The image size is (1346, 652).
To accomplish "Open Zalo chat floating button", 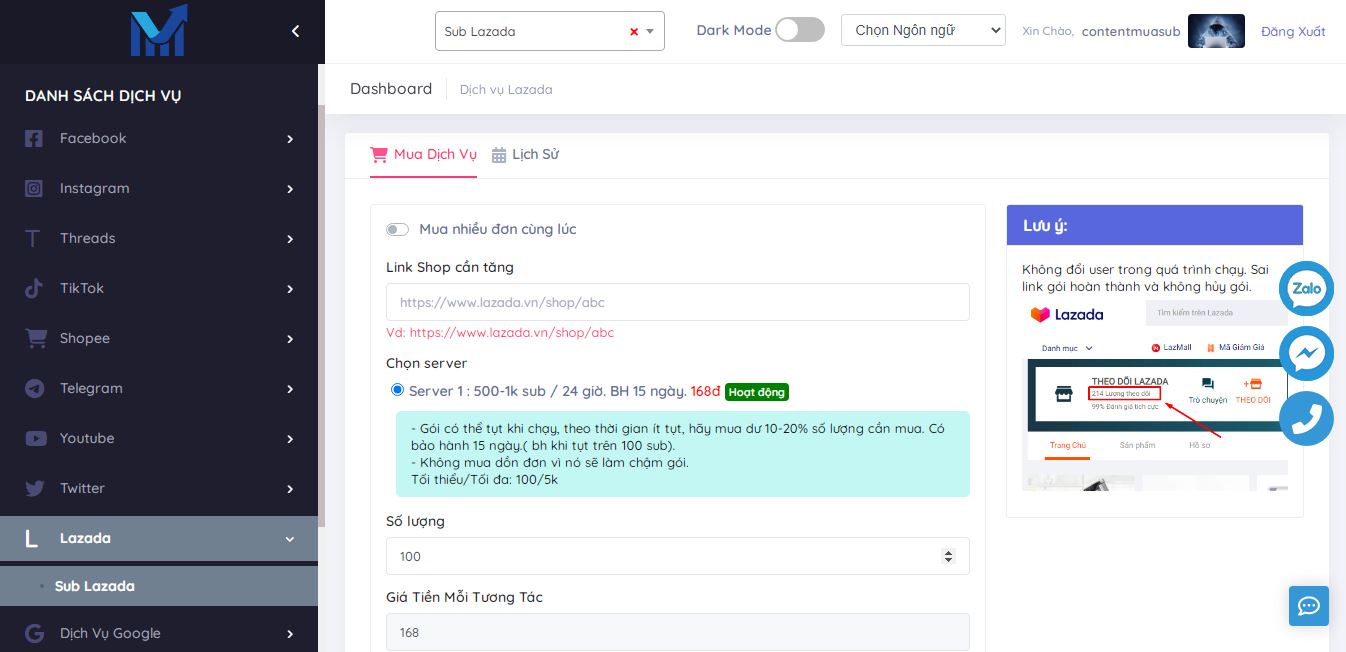I will click(x=1306, y=288).
